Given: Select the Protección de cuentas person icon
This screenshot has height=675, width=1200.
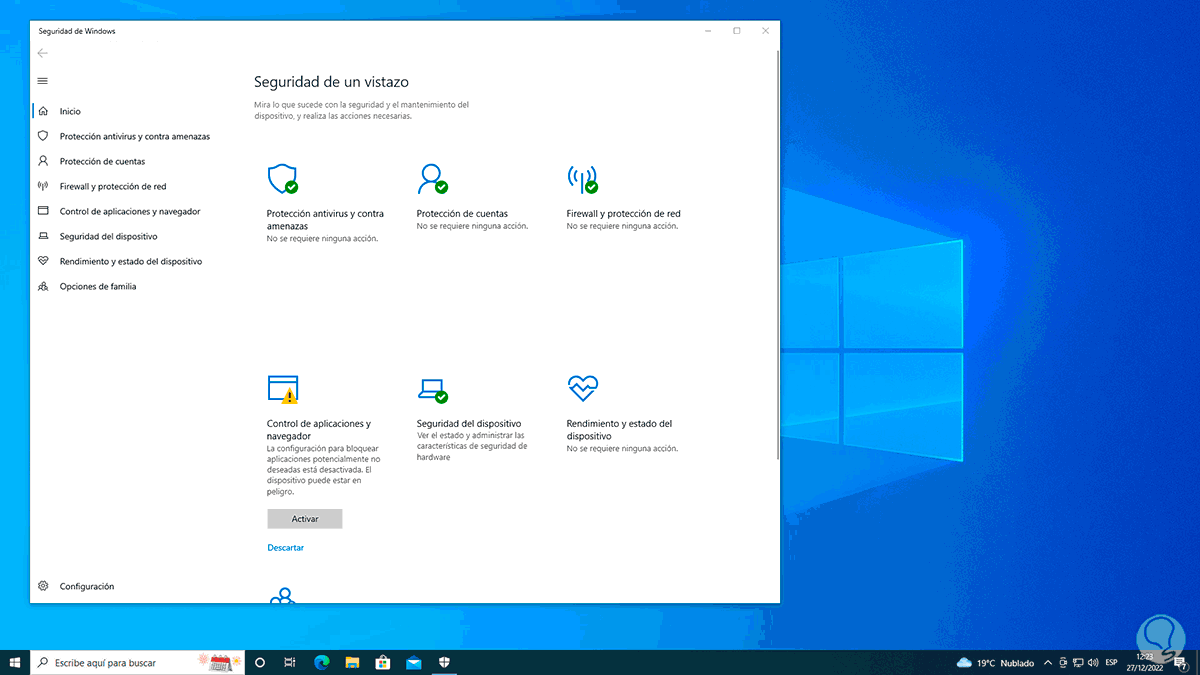Looking at the screenshot, I should (x=433, y=177).
